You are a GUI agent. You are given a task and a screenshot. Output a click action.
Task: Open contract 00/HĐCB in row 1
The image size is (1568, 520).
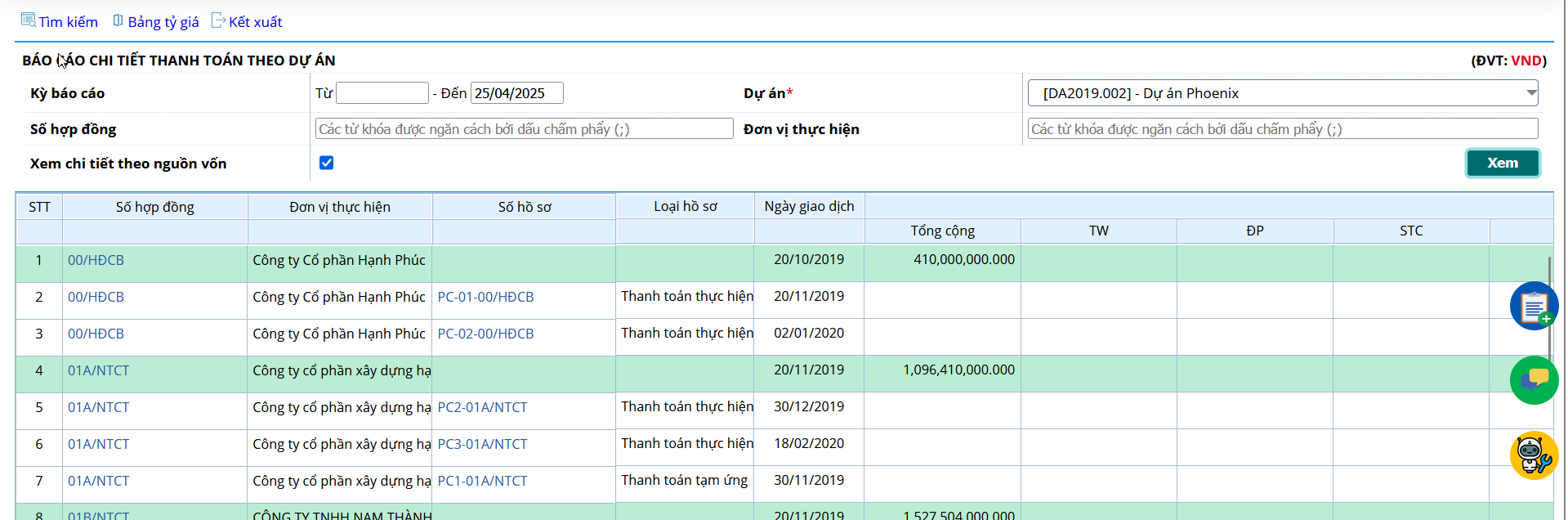(96, 260)
